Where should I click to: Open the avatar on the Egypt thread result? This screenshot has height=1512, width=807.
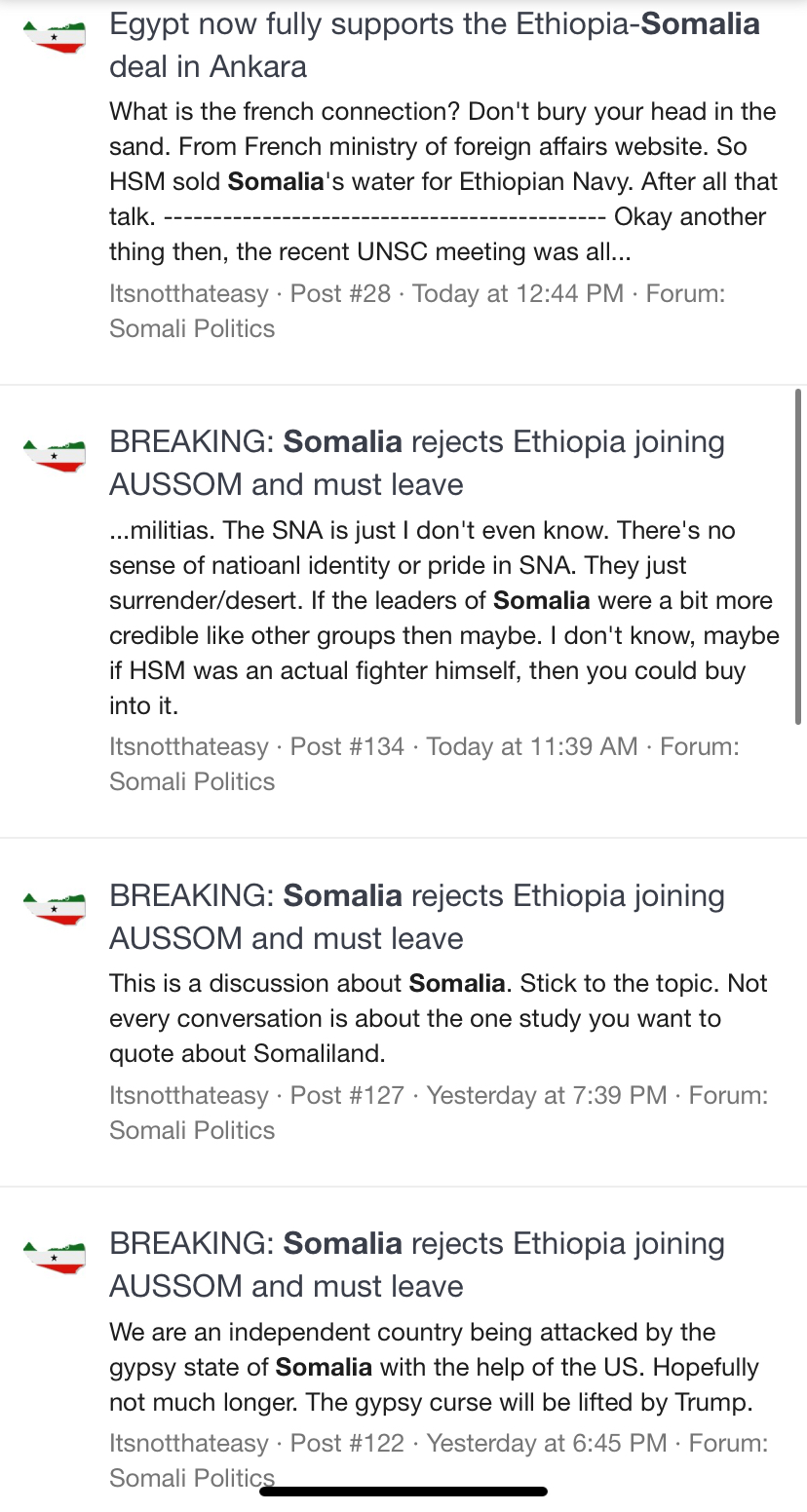coord(54,36)
